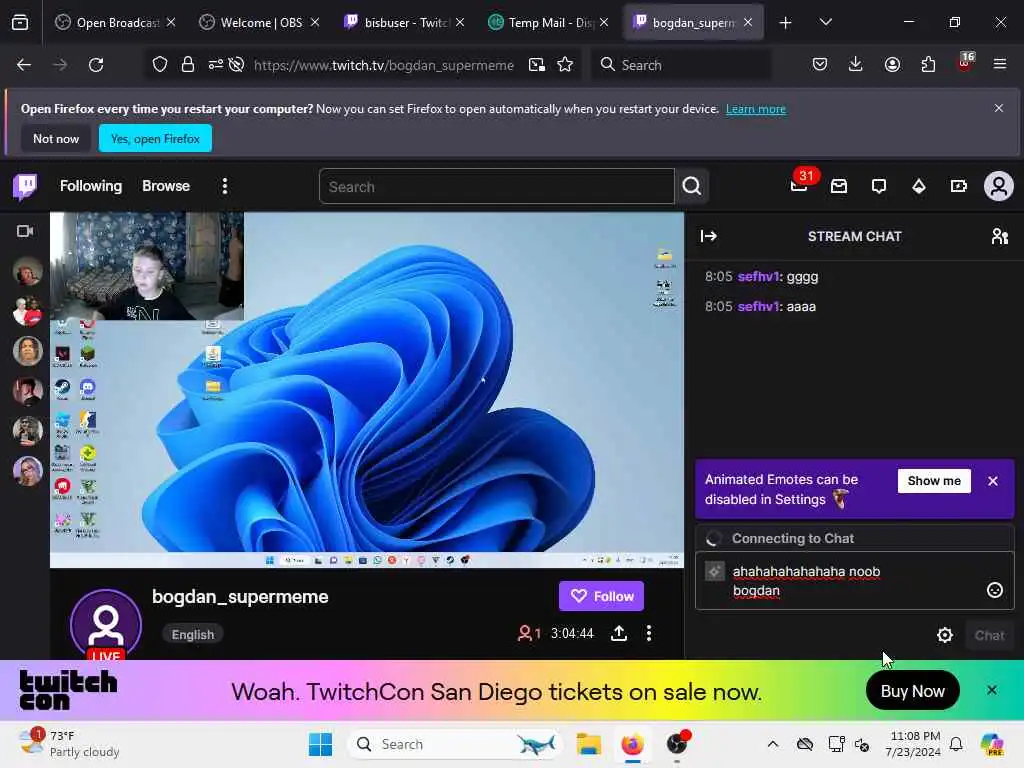Open Firefox downloads panel
The height and width of the screenshot is (768, 1024).
pyautogui.click(x=856, y=65)
